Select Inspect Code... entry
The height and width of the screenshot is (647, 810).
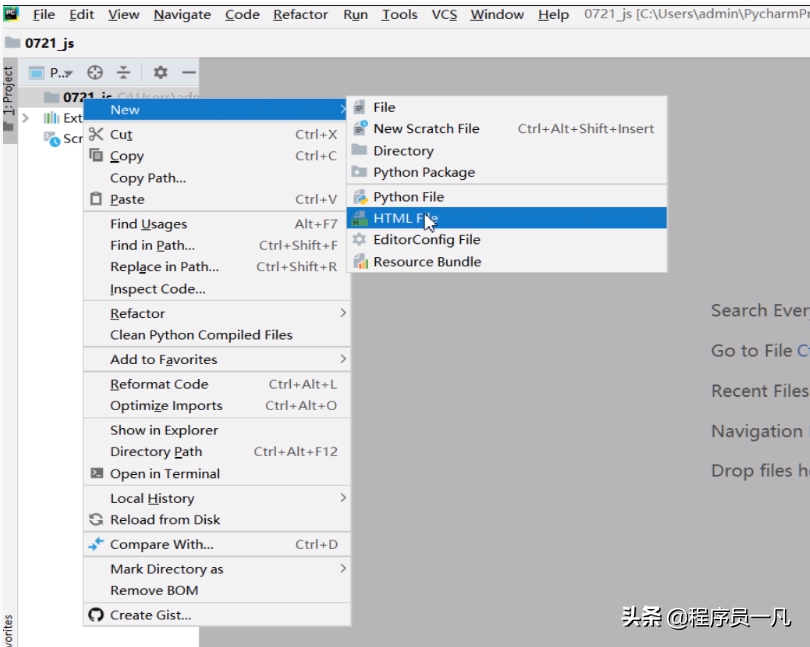pyautogui.click(x=216, y=289)
